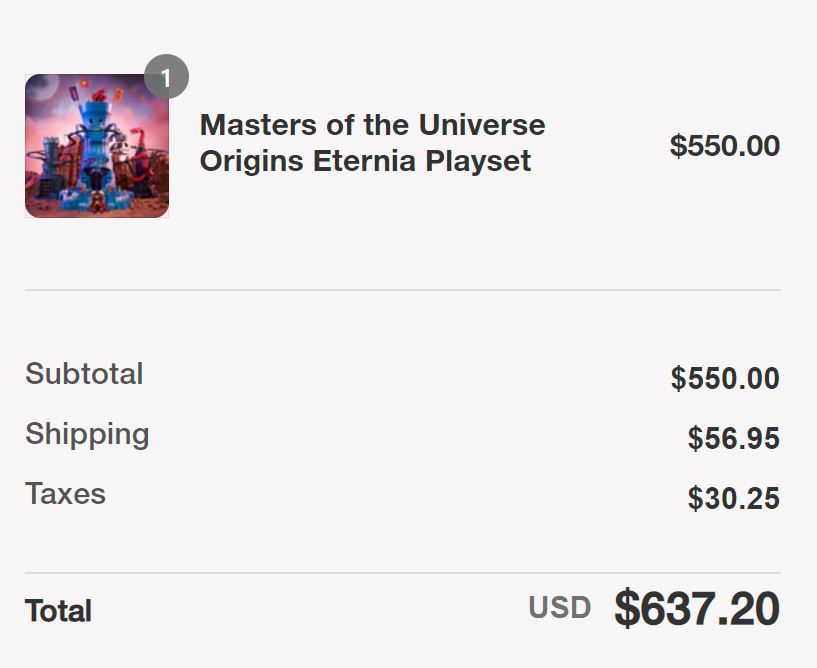Click the subtotal amount $550.00
Screen dimensions: 817x668
click(x=725, y=378)
